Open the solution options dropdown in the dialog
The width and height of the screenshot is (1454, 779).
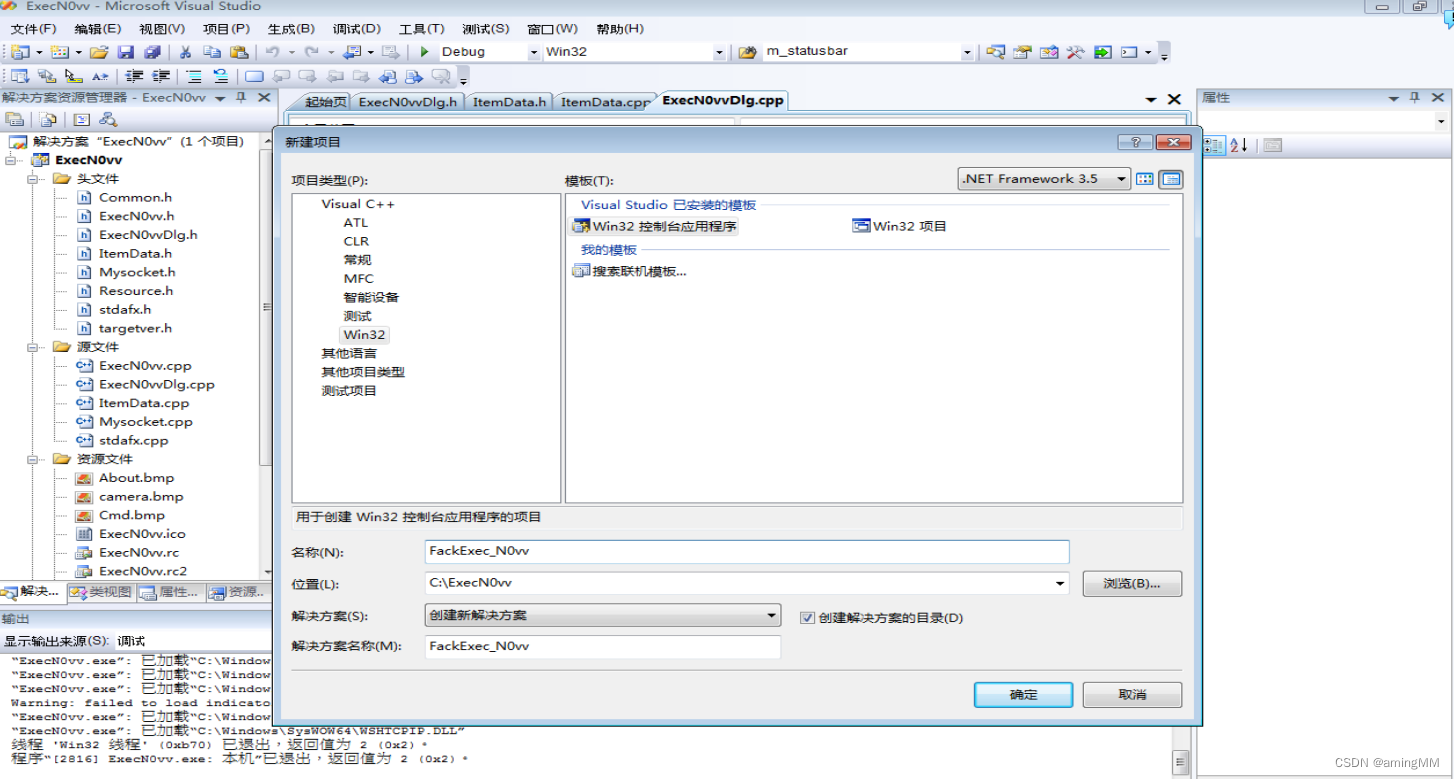coord(603,616)
